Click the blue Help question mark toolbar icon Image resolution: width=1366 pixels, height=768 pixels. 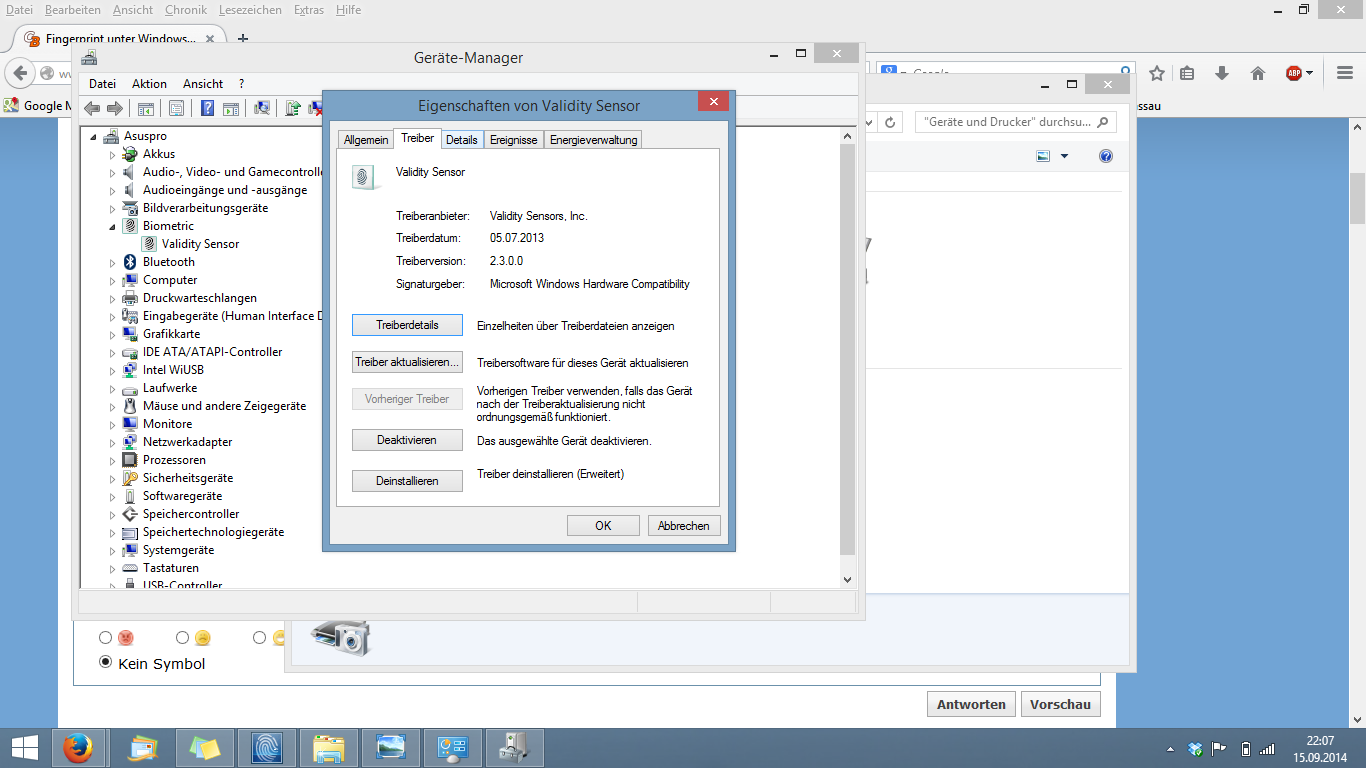click(x=208, y=108)
